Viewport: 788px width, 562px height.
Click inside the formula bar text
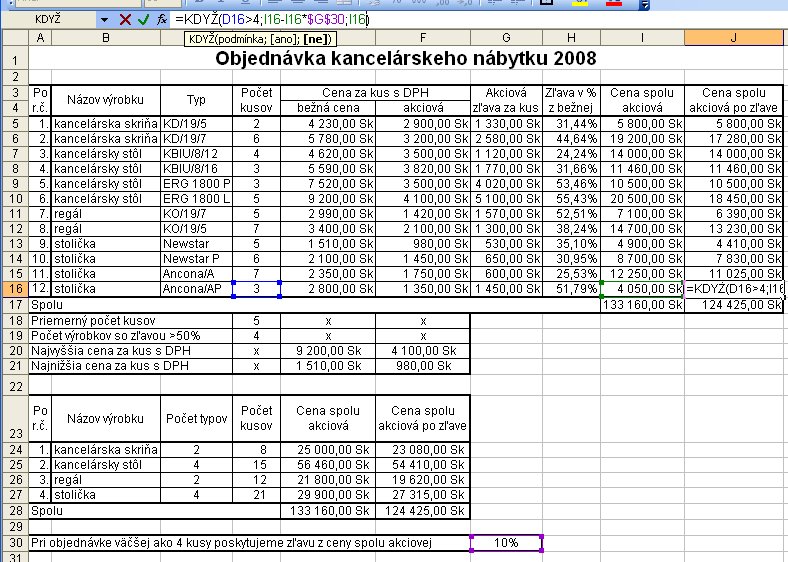(272, 20)
